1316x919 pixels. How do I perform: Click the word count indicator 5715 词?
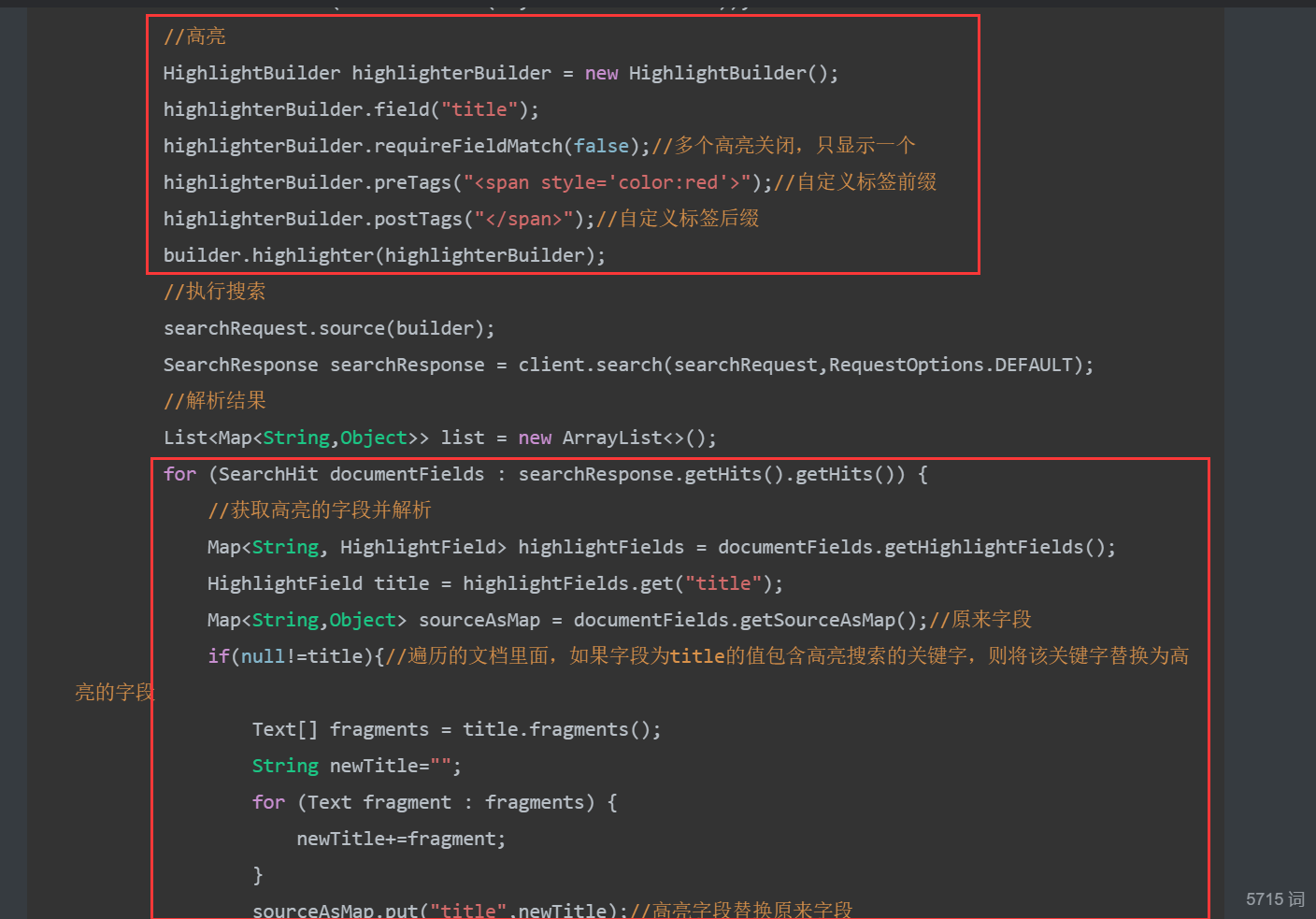1274,898
